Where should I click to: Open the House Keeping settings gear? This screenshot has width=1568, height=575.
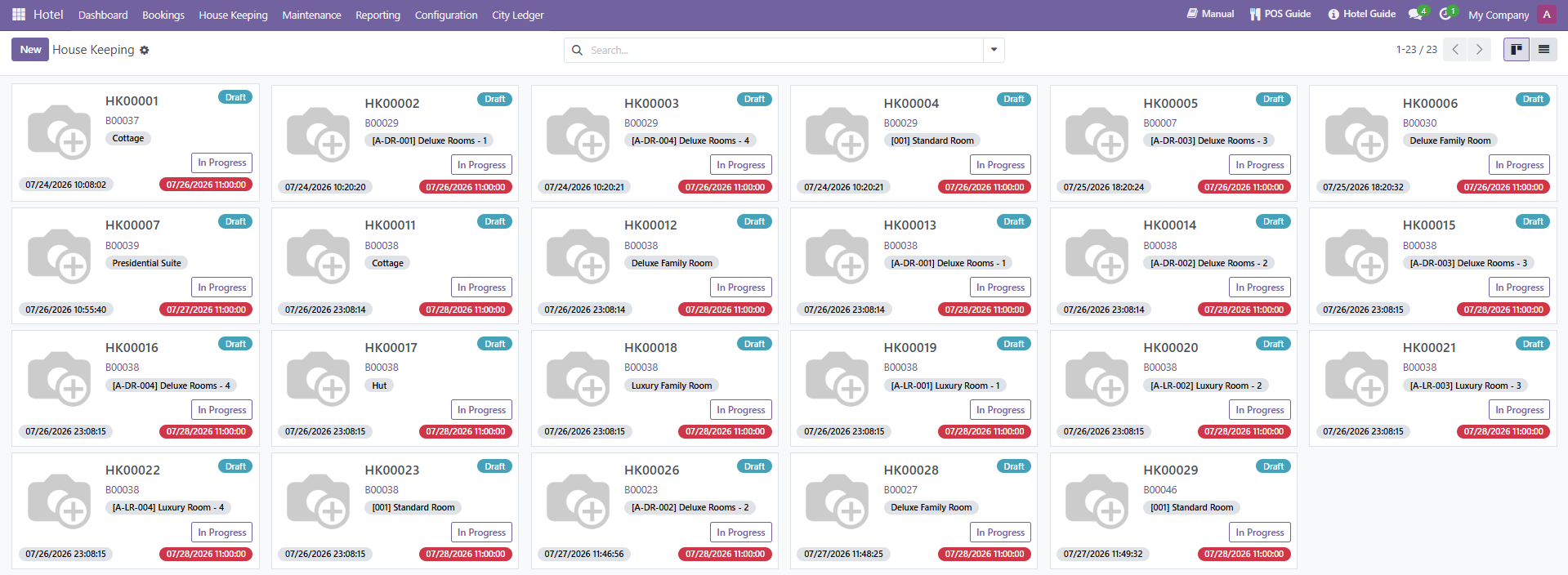[x=145, y=51]
